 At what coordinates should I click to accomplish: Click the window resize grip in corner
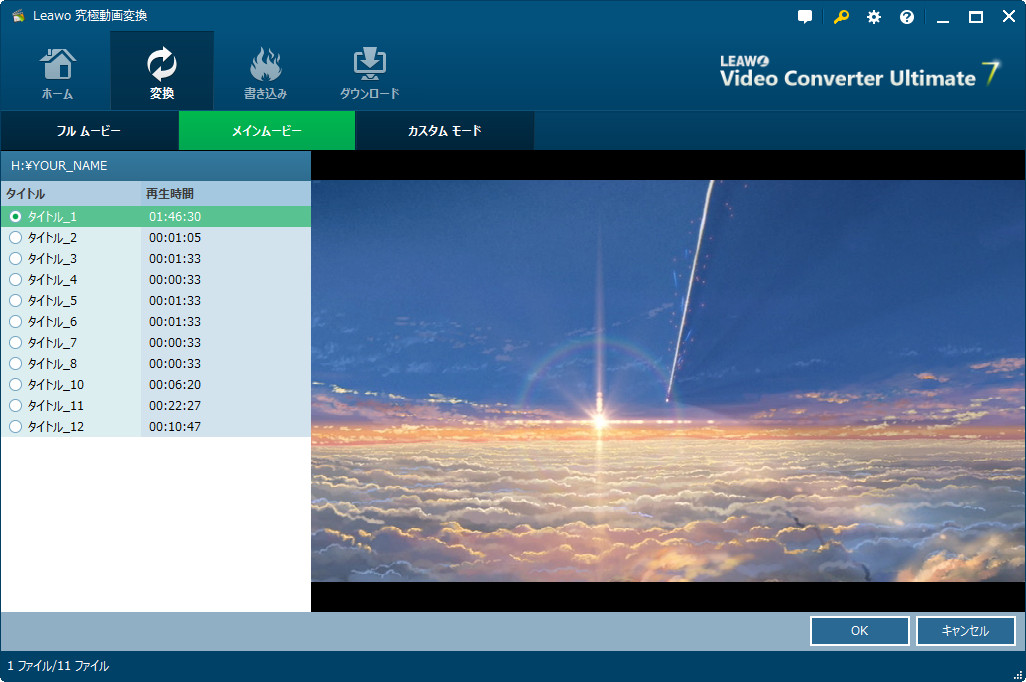(x=1017, y=675)
